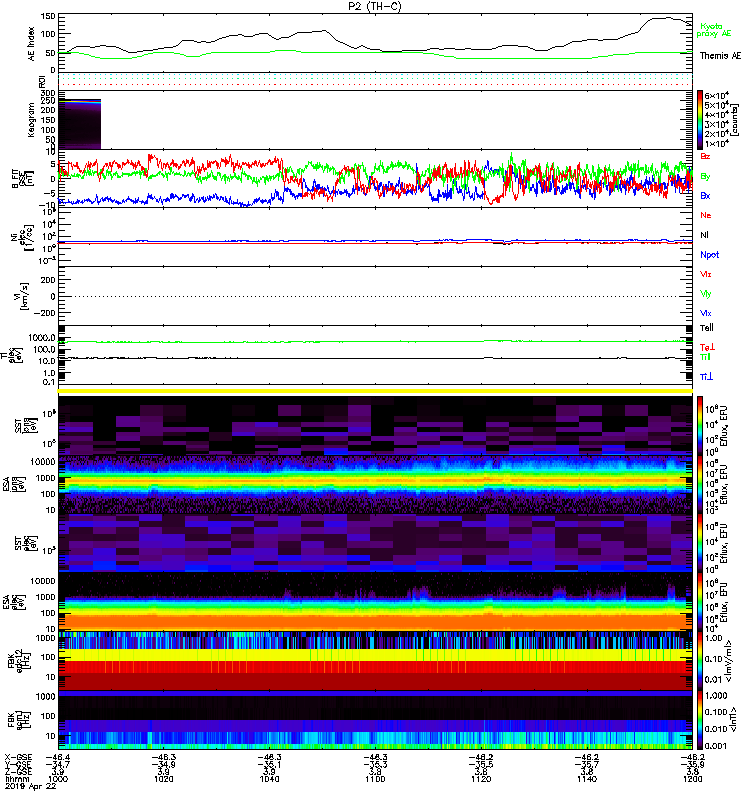
Task: Click the yellow bar above the SST panel
Action: (376, 391)
